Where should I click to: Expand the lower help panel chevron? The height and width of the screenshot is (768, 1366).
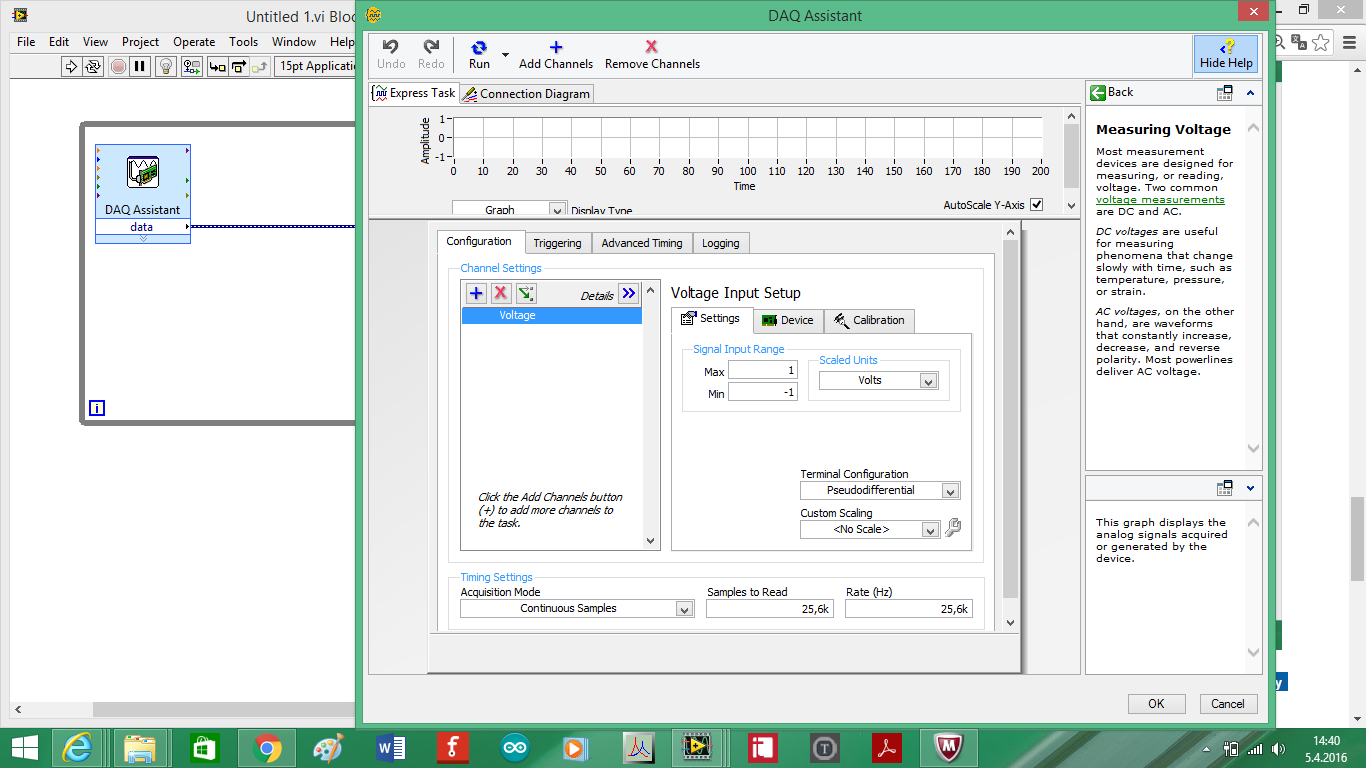[x=1250, y=488]
